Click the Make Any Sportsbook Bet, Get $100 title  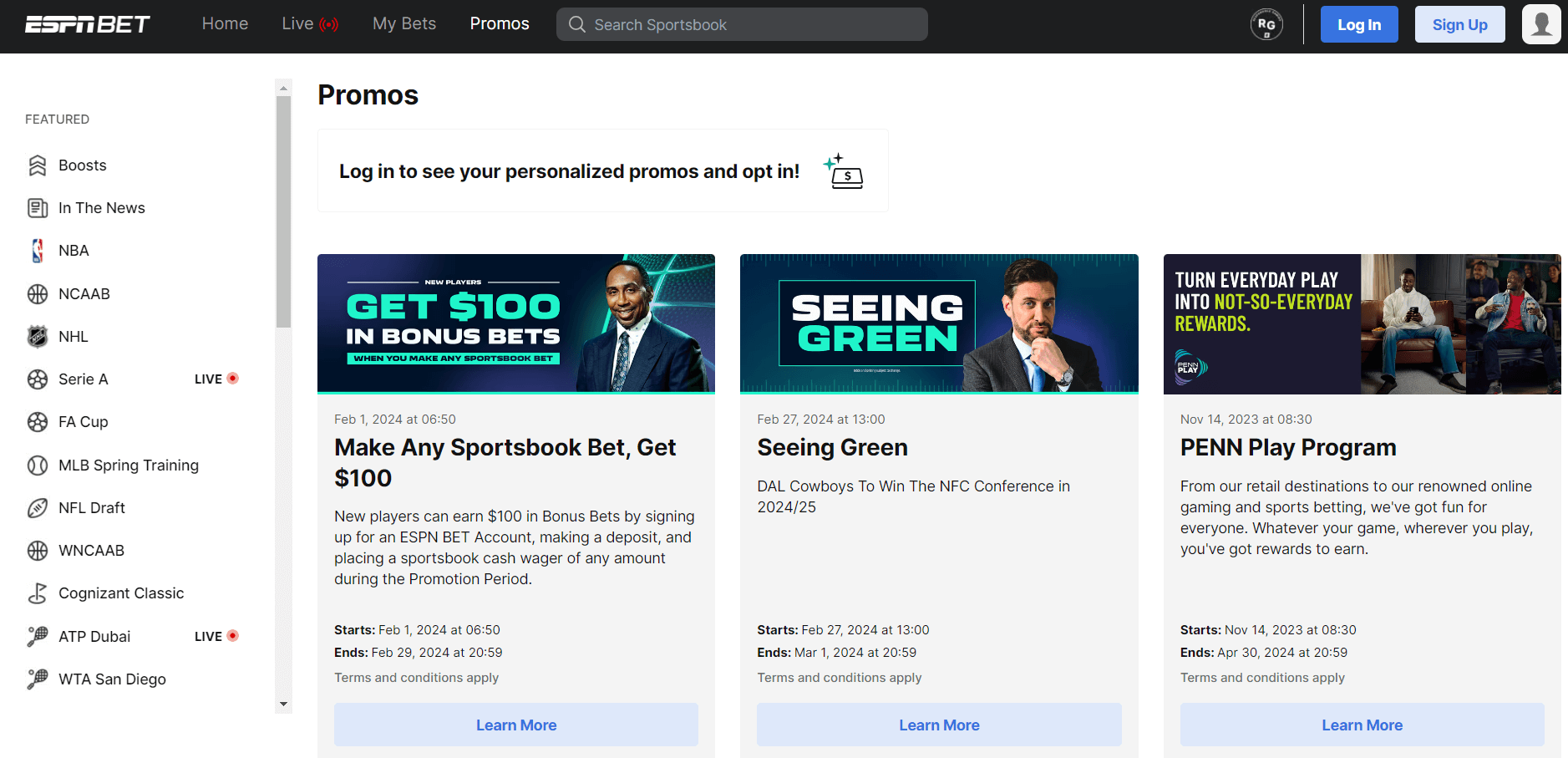pos(505,462)
